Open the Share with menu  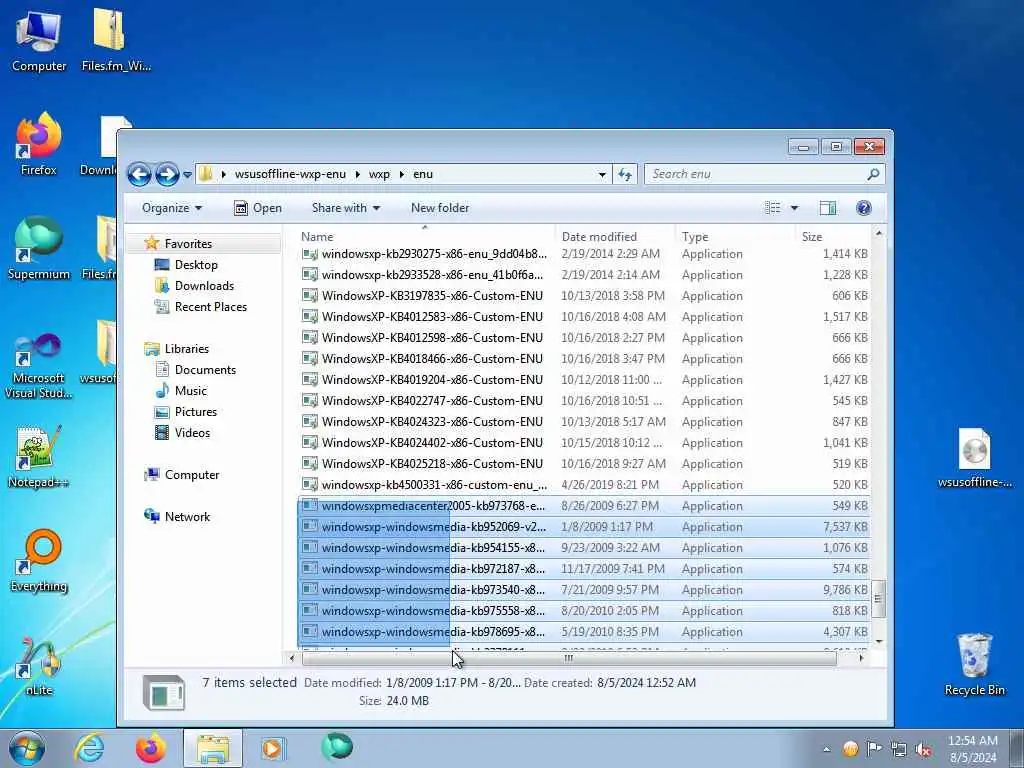point(345,208)
